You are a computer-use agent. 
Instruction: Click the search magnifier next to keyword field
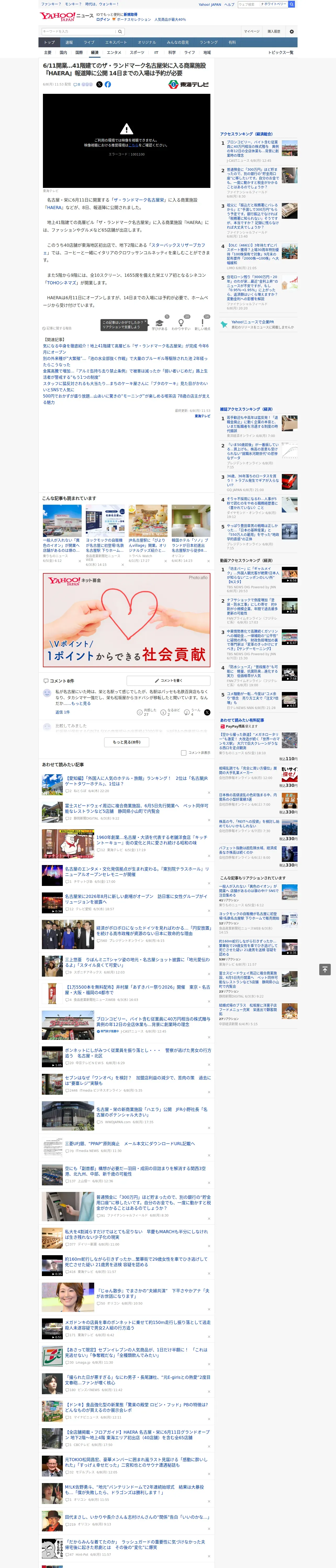point(120,32)
